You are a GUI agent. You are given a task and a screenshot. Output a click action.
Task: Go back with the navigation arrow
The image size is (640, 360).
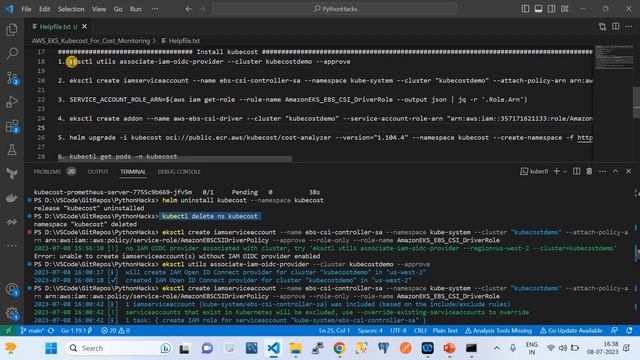(x=189, y=9)
